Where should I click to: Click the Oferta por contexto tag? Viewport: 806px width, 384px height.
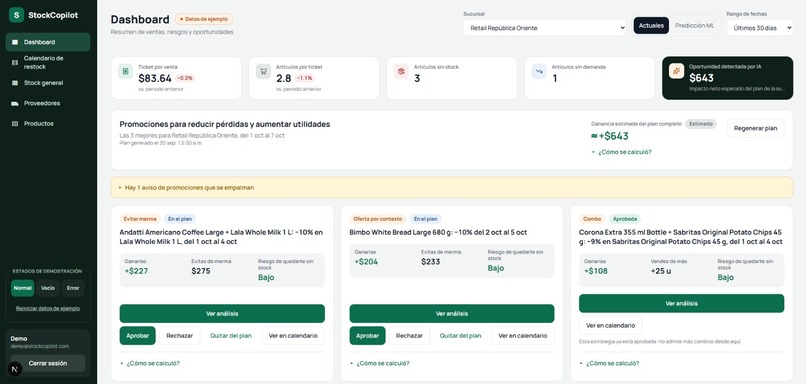(x=377, y=219)
